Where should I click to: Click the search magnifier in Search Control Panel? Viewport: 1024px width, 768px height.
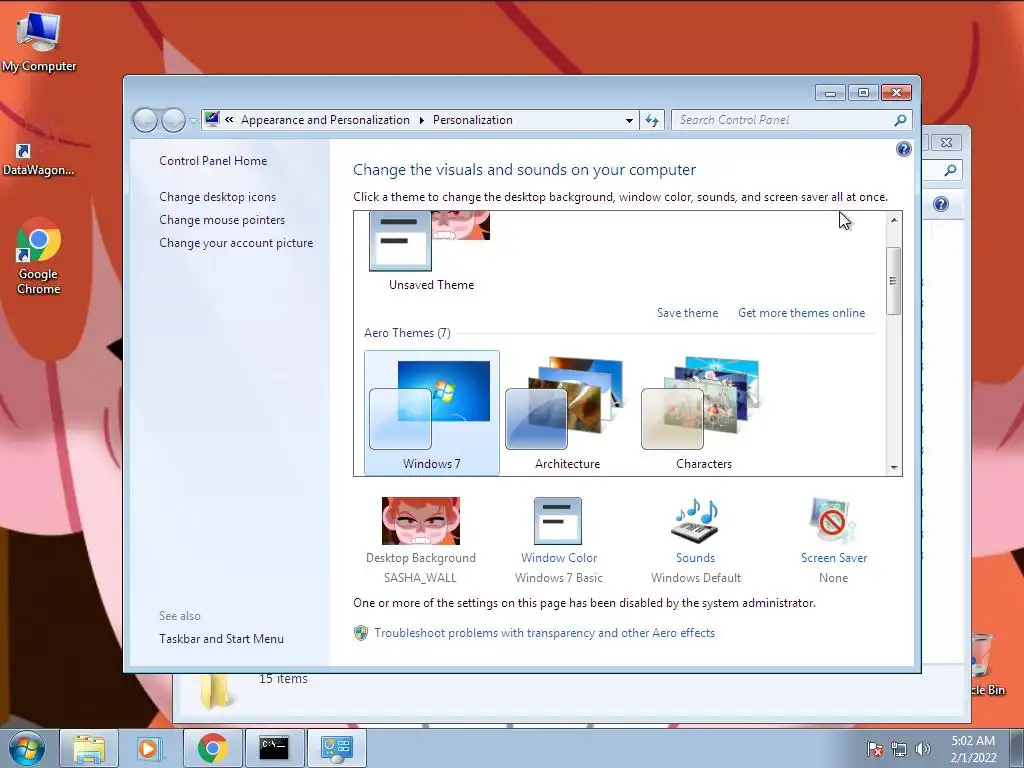[x=900, y=120]
